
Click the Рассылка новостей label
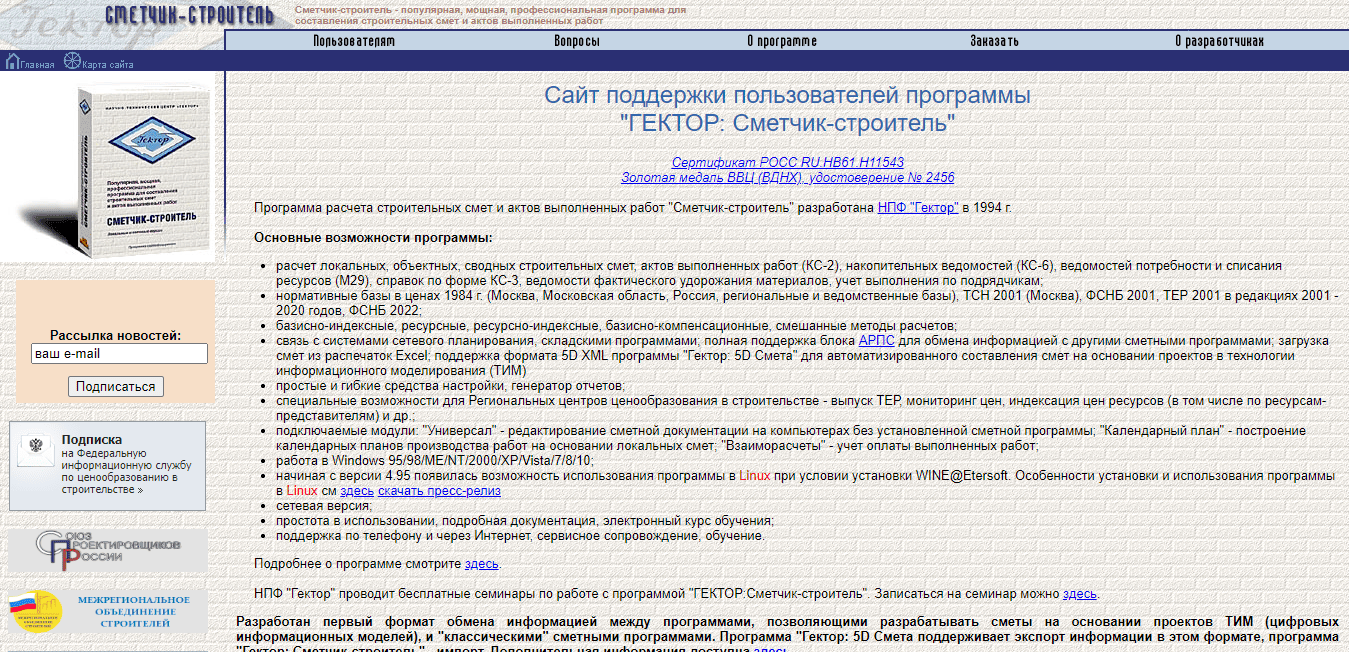coord(116,335)
